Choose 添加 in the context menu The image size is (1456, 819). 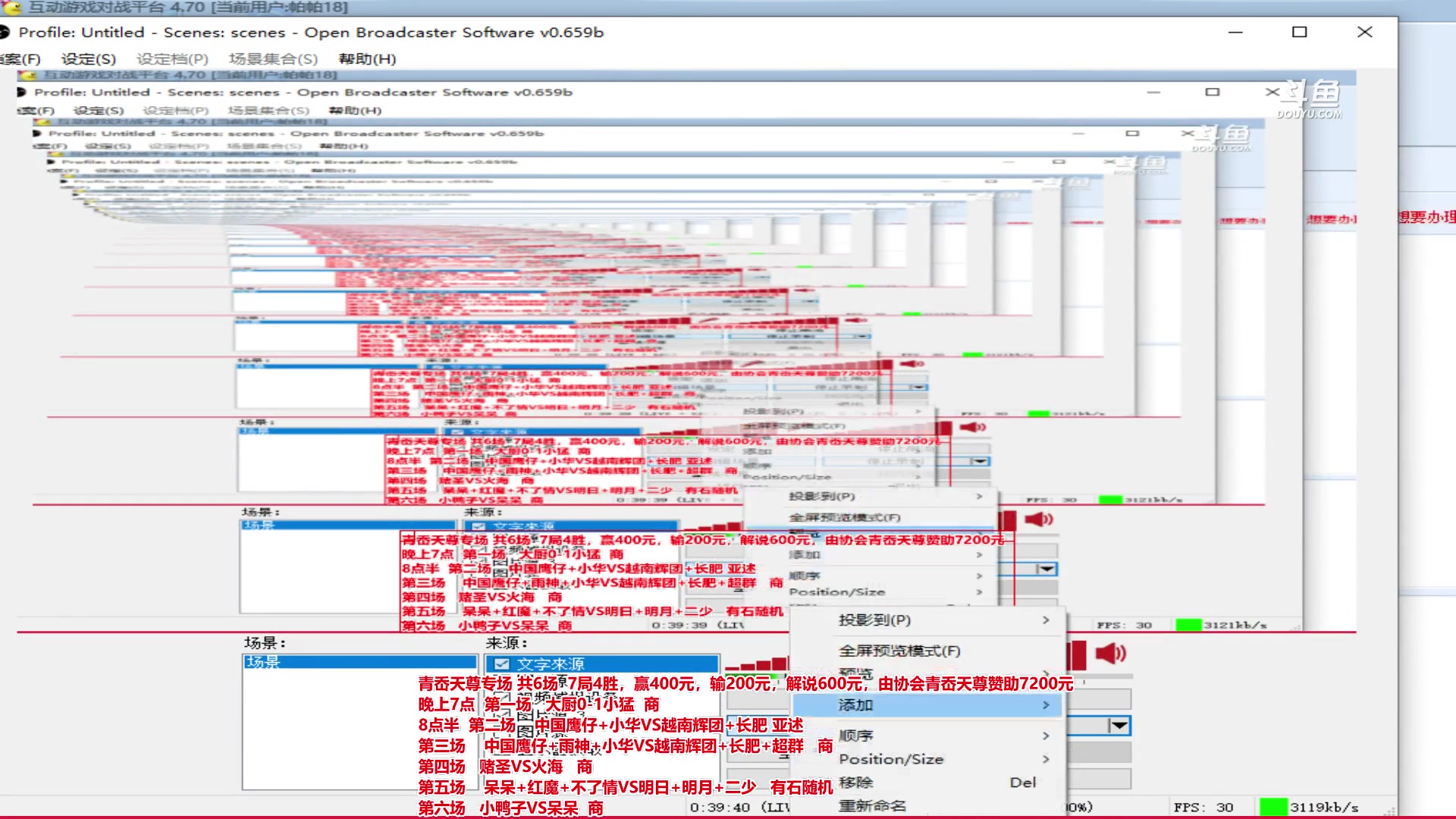(x=927, y=705)
